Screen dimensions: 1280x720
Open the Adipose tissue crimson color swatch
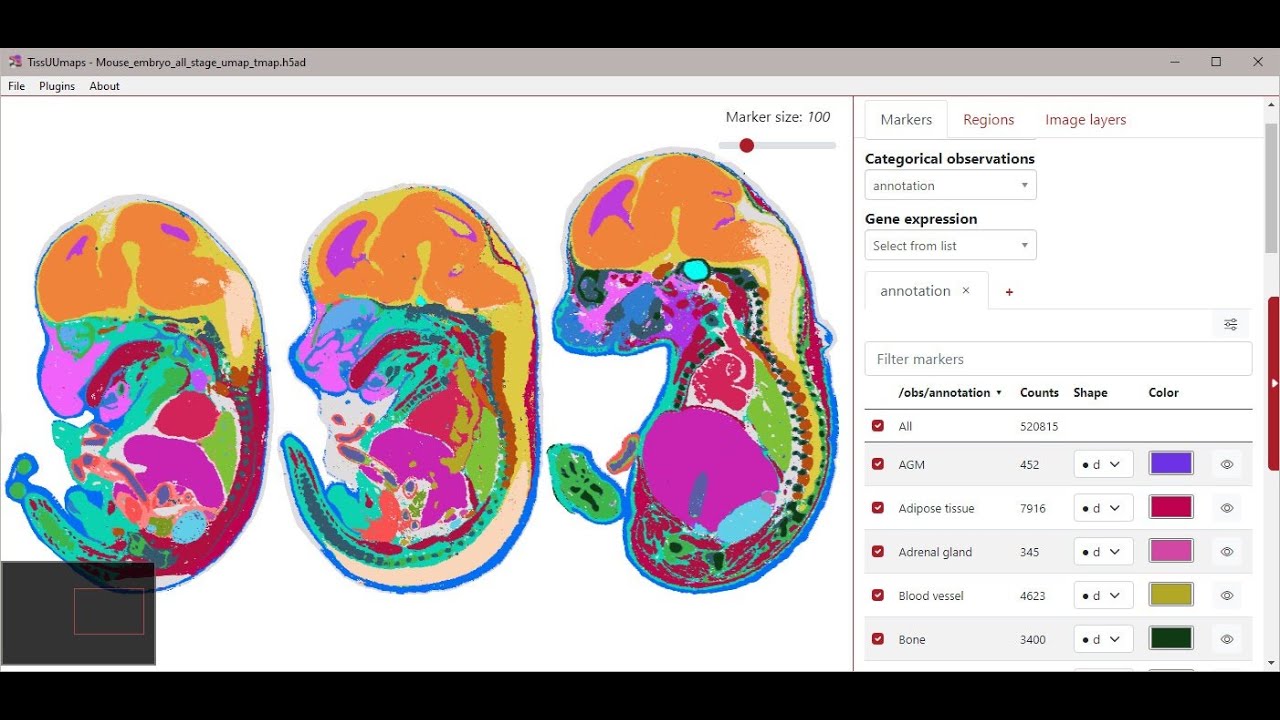pos(1171,508)
